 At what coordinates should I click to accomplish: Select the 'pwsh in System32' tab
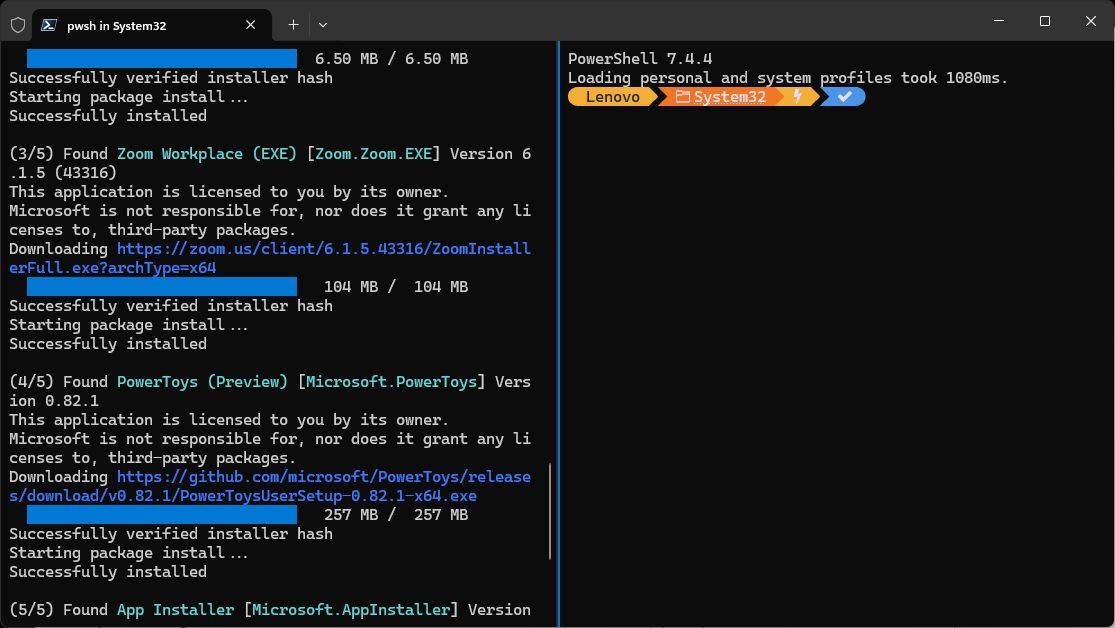pos(152,25)
